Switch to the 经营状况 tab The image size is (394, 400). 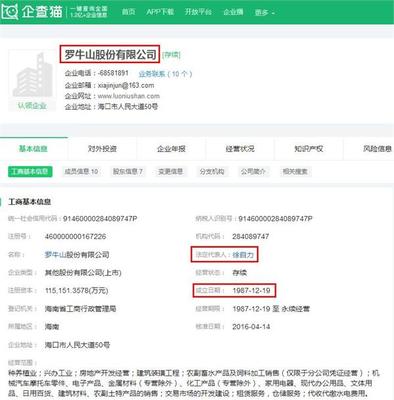pos(240,149)
